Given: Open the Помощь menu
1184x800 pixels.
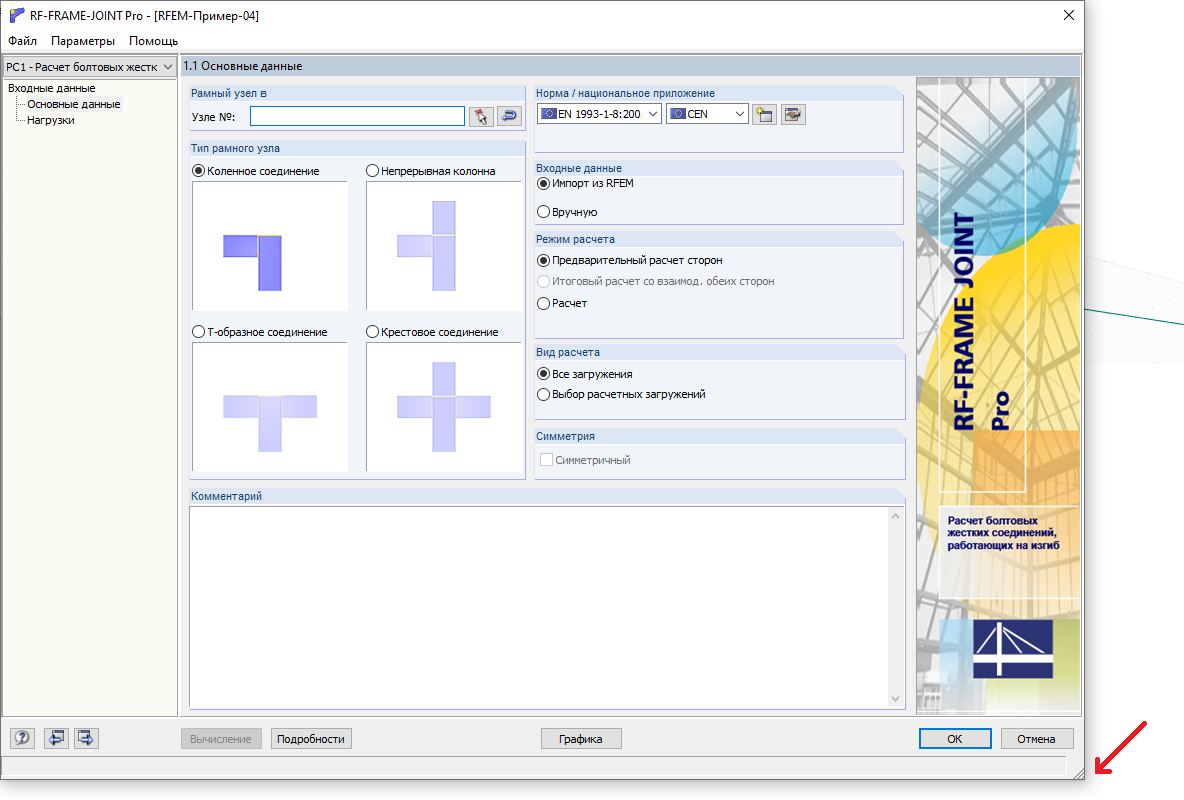Looking at the screenshot, I should coord(153,41).
